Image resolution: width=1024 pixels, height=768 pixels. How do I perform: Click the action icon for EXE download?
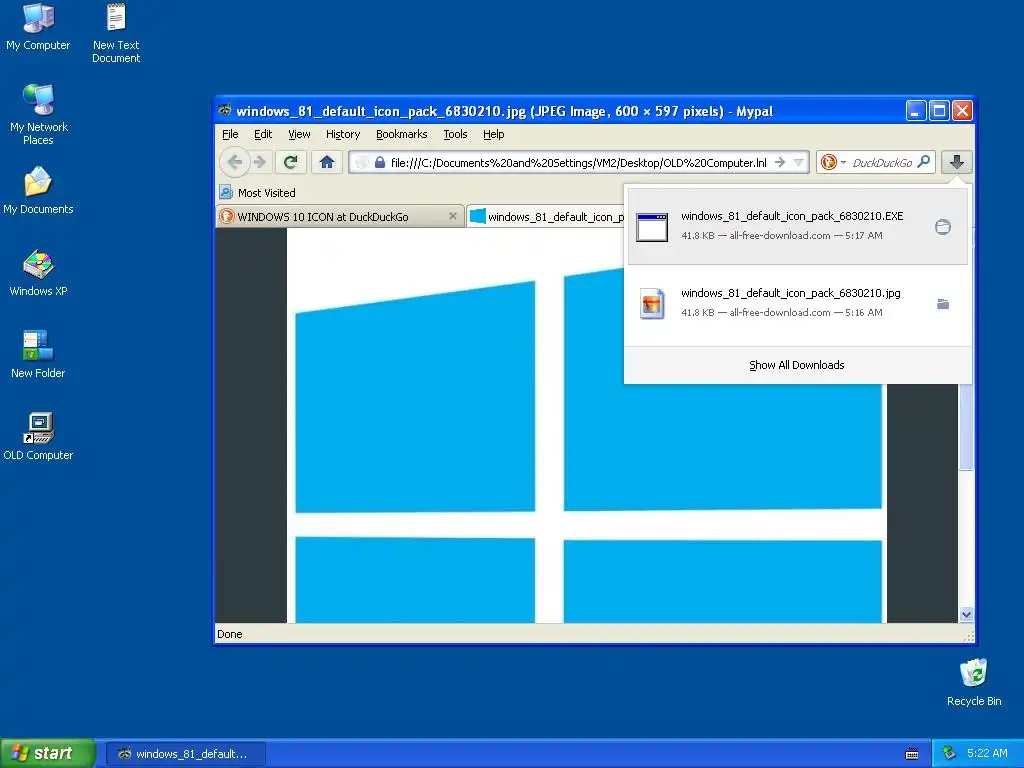tap(942, 227)
